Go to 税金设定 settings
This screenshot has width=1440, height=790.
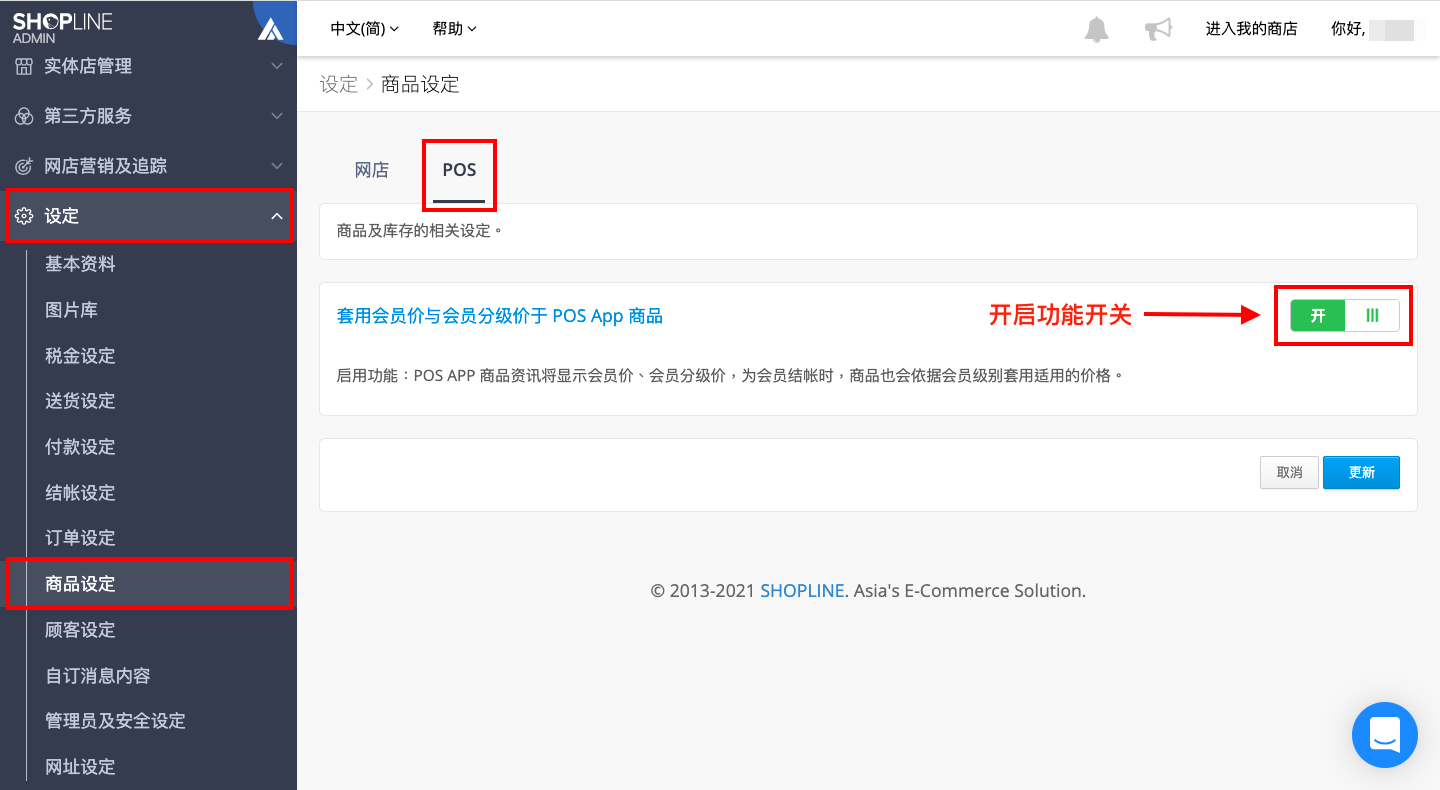[80, 356]
